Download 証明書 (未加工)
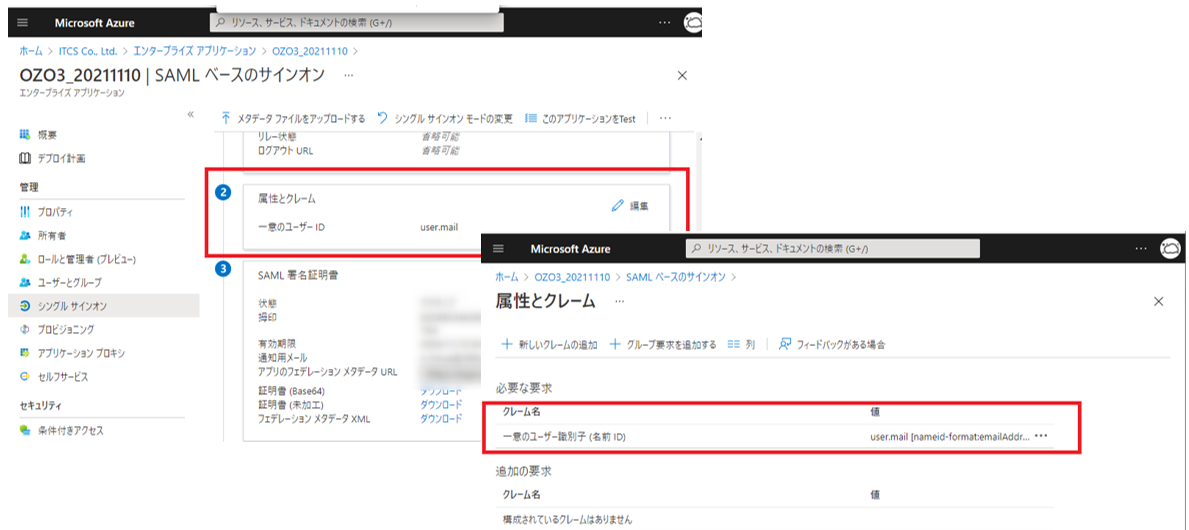1189x530 pixels. 441,405
